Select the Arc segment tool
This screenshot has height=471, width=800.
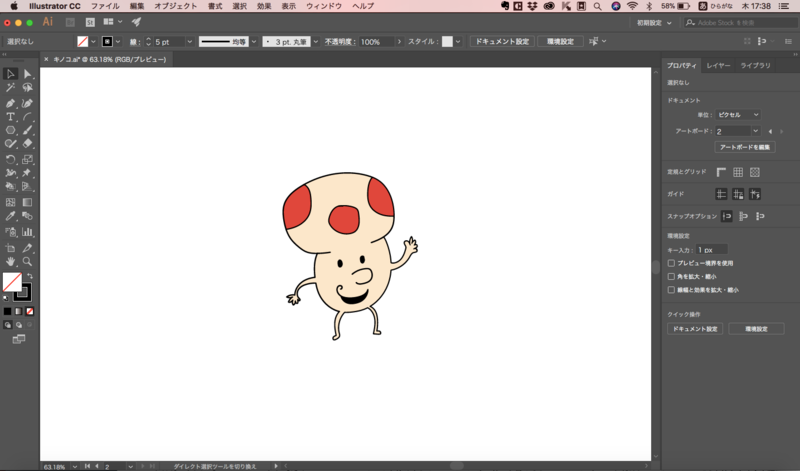point(28,117)
